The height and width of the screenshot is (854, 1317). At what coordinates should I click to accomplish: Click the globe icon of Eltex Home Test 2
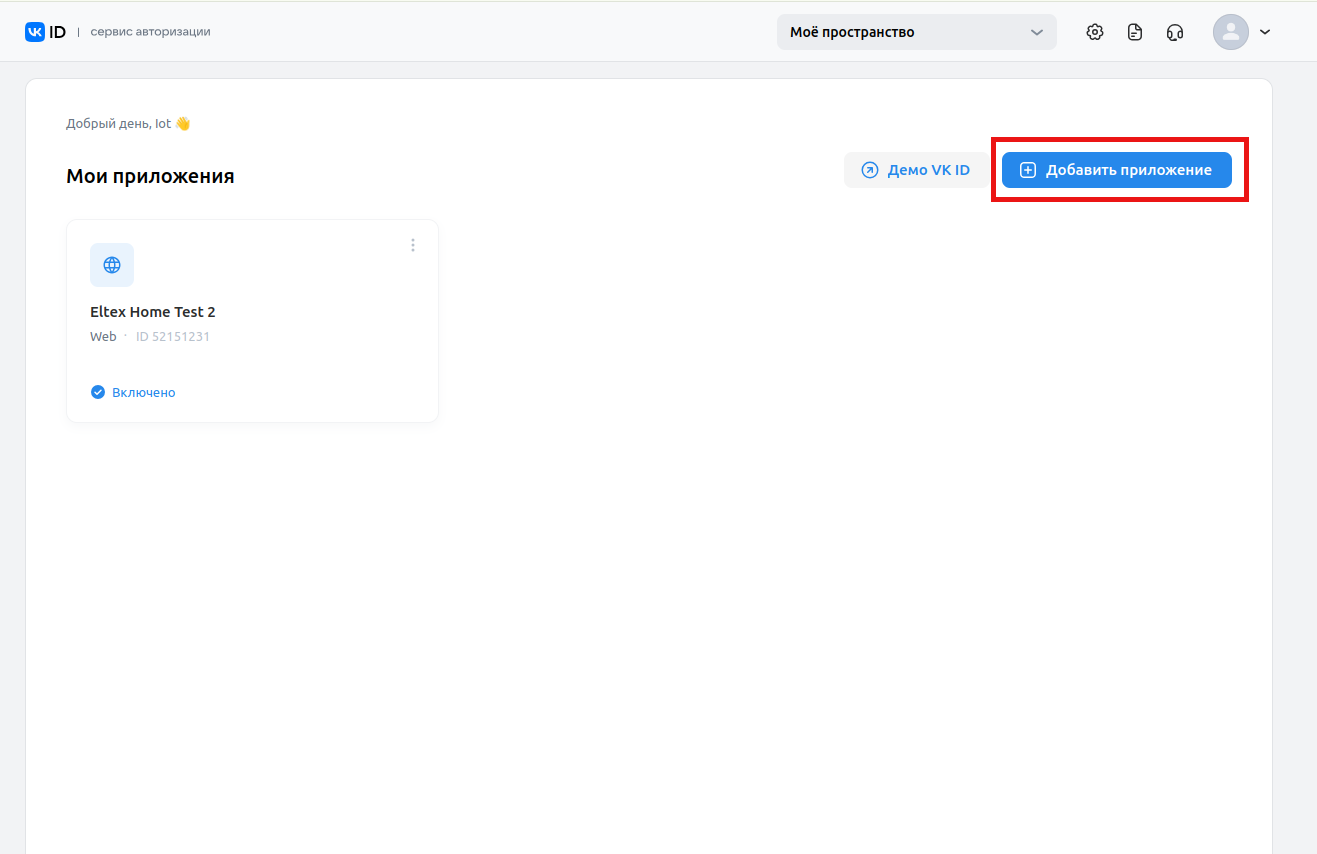coord(112,265)
